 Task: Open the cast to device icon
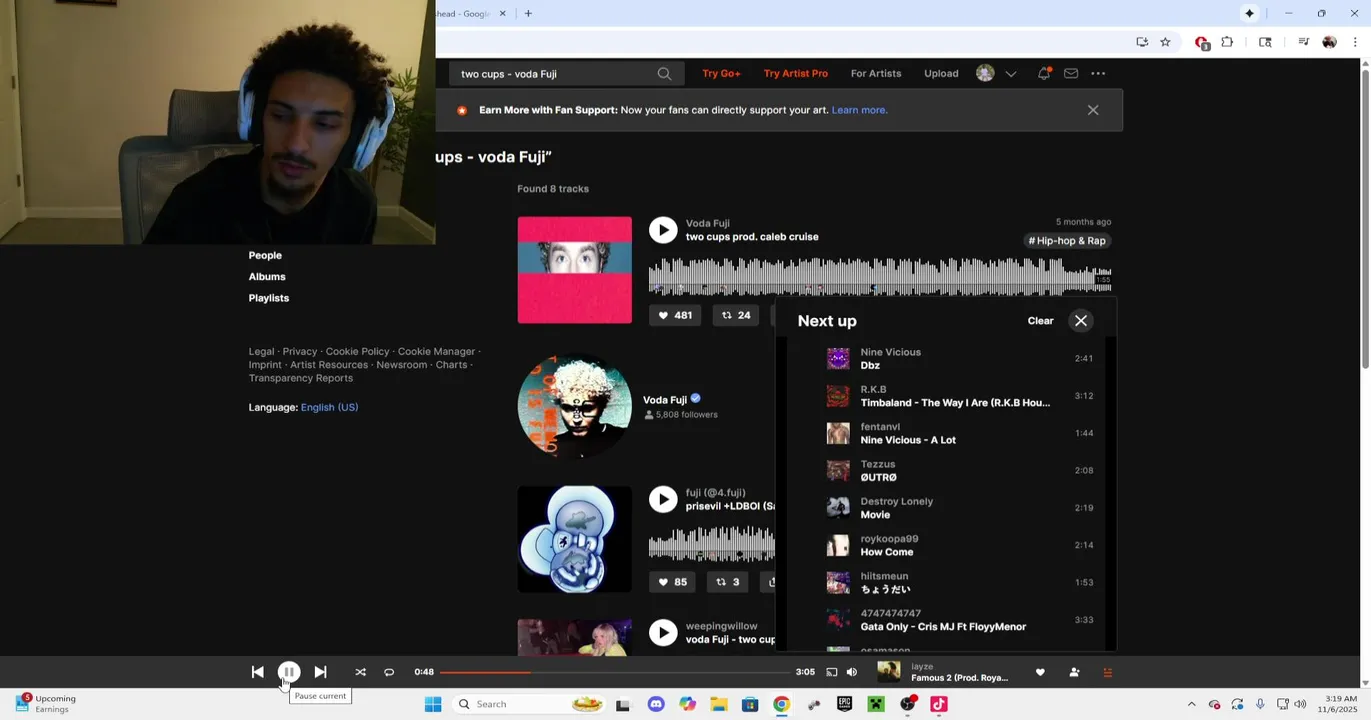(x=831, y=672)
